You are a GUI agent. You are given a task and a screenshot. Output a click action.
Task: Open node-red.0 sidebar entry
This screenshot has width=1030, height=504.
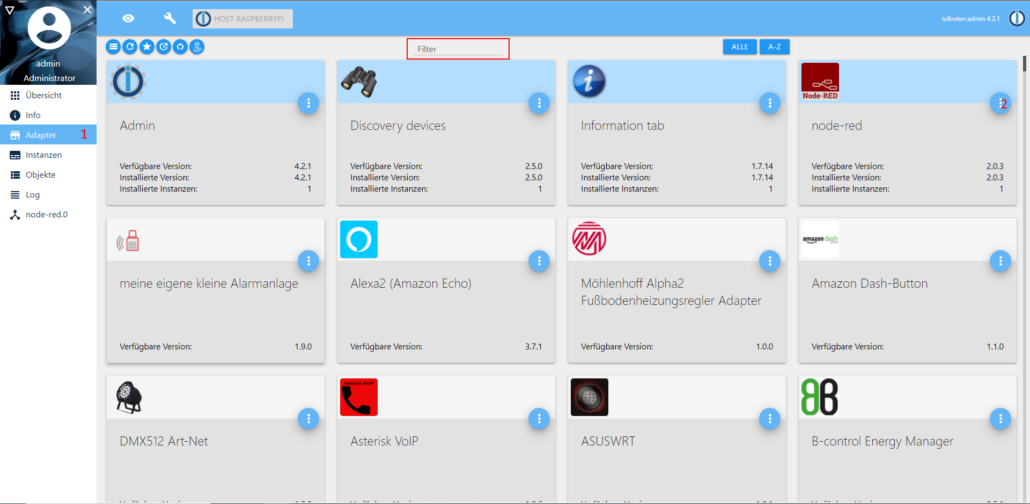pos(49,215)
